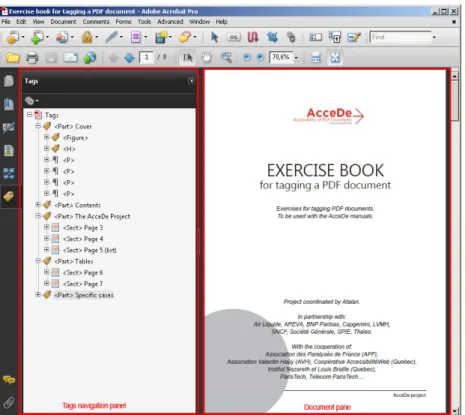465x415 pixels.
Task: Open the Comments panel at sidebar bottom
Action: 9,380
